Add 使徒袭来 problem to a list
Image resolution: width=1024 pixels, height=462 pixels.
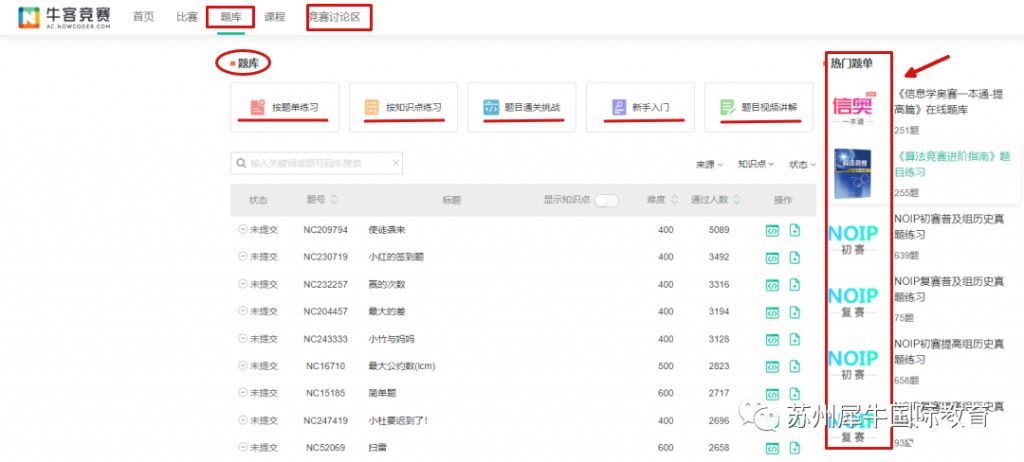(795, 230)
